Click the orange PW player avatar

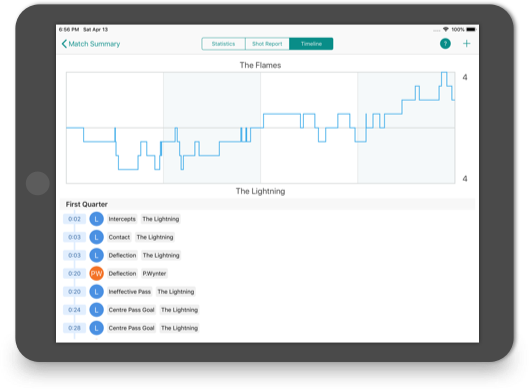(x=96, y=274)
